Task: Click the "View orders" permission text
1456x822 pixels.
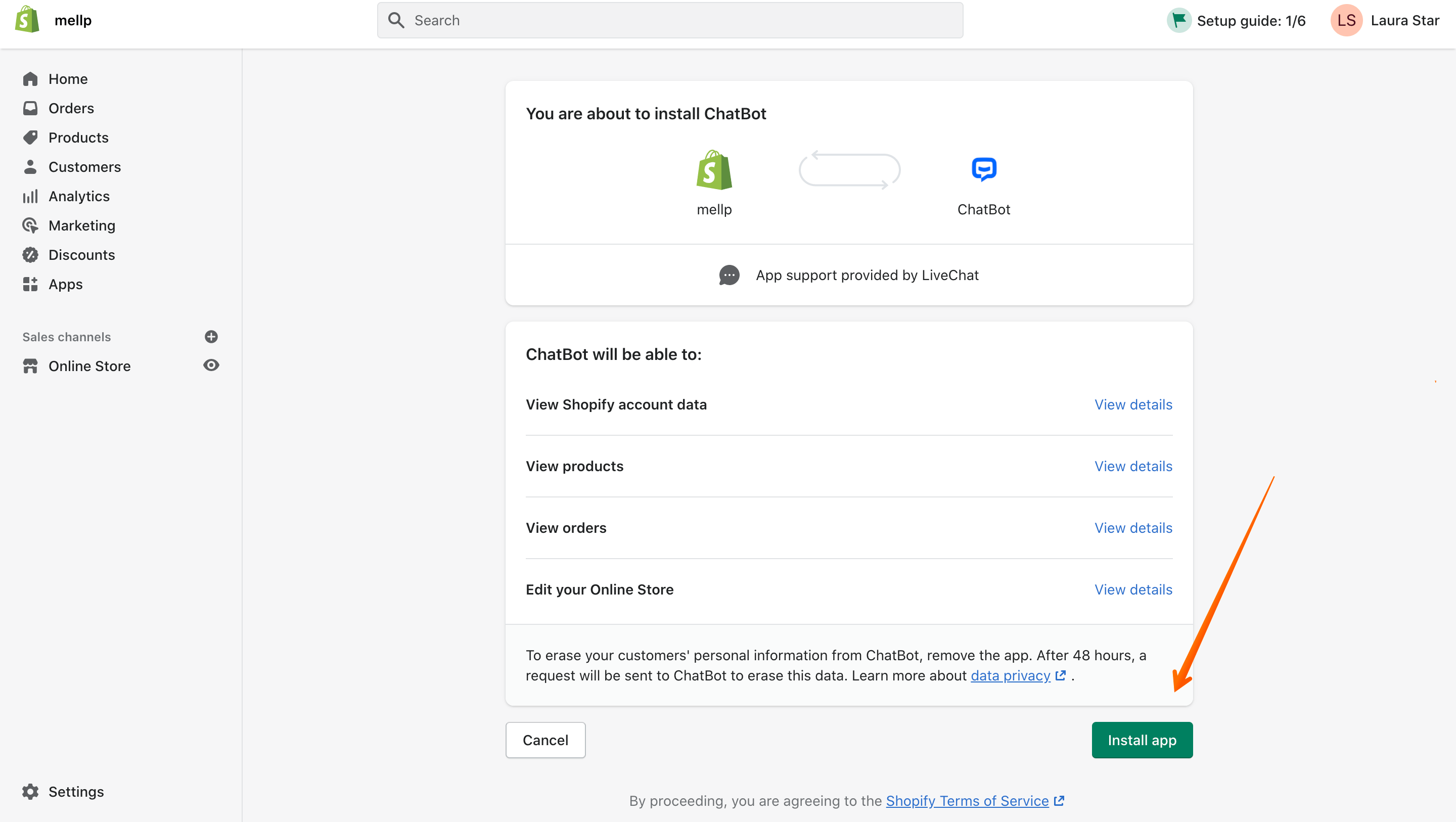Action: (566, 528)
